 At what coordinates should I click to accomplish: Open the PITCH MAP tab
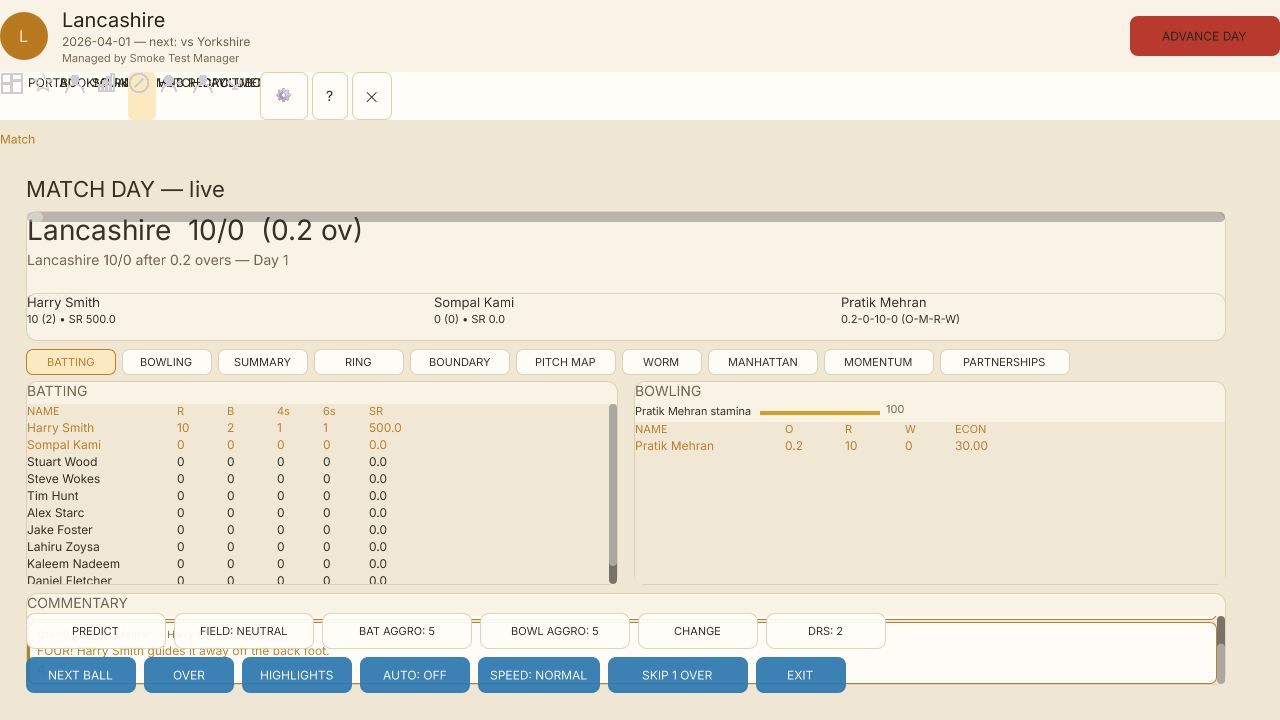click(565, 362)
